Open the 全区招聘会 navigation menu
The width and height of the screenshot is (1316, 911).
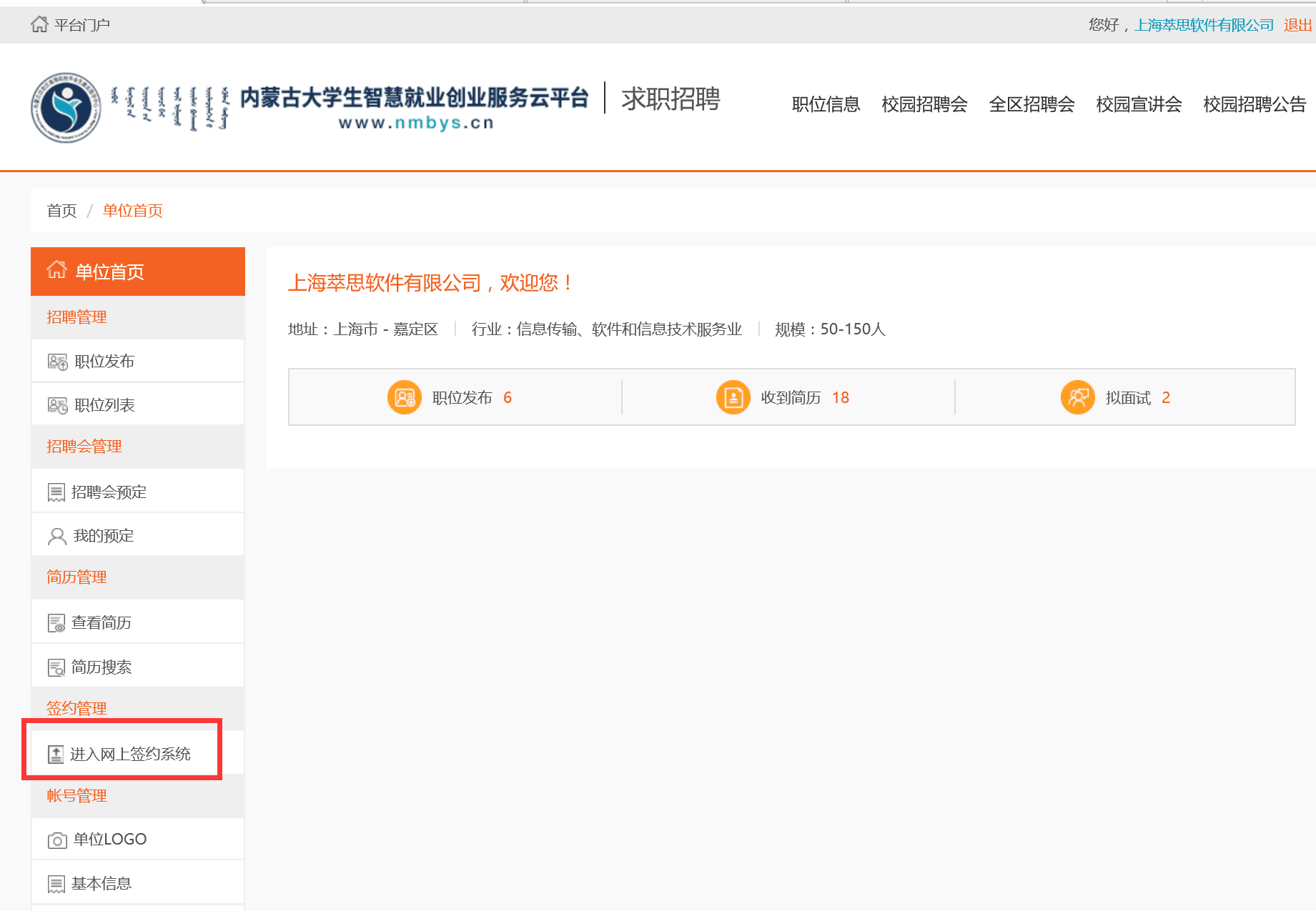pos(1031,104)
